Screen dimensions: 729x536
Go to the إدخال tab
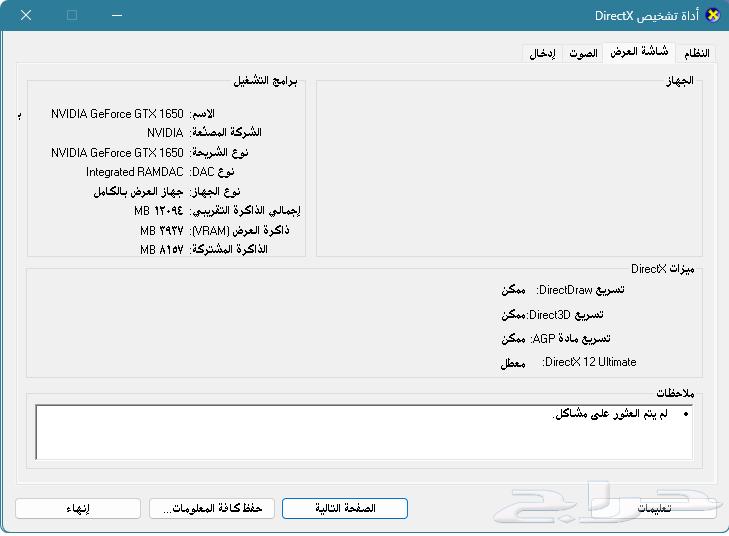pos(542,53)
